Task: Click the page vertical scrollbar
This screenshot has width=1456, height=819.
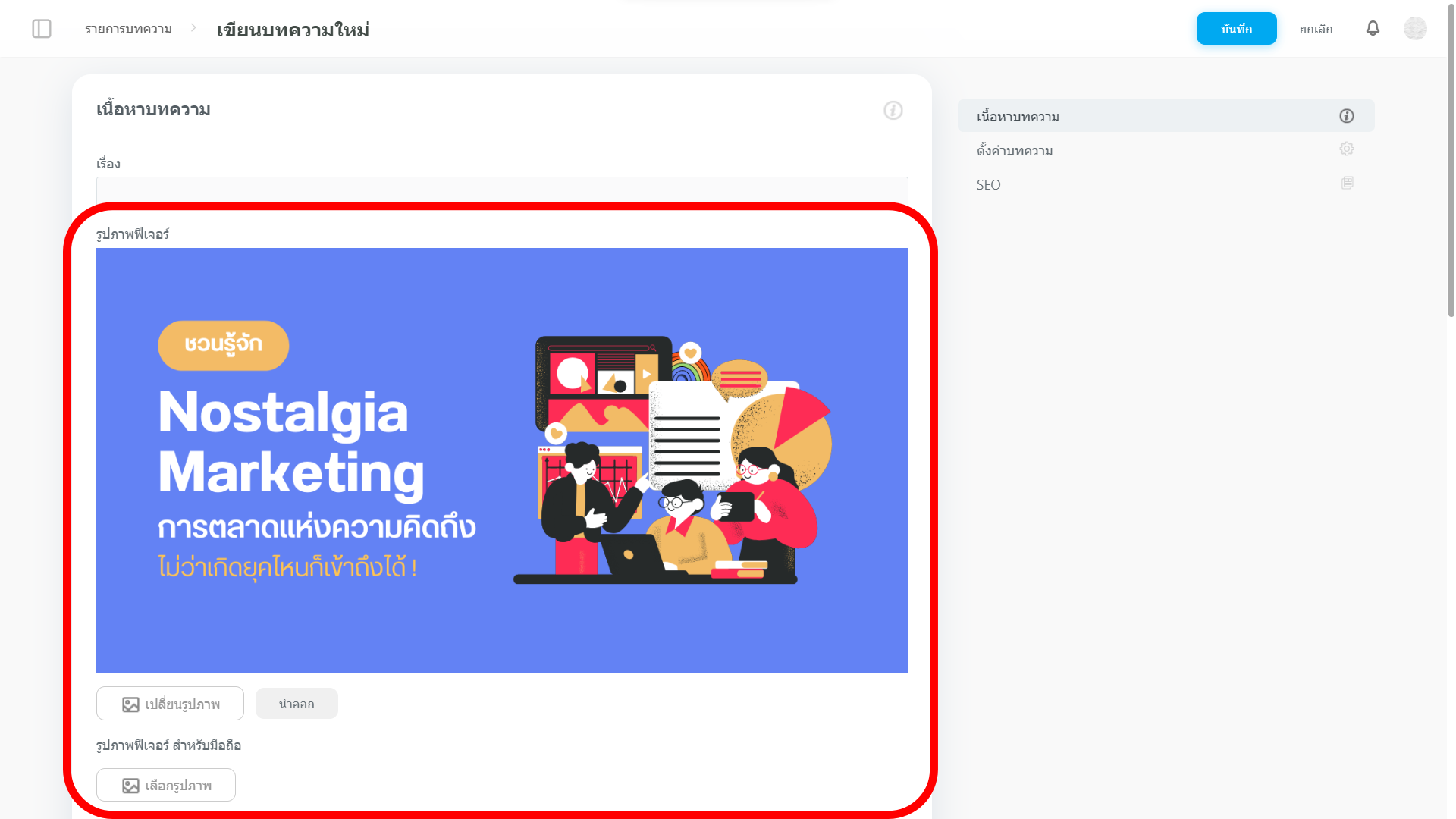Action: point(1451,159)
